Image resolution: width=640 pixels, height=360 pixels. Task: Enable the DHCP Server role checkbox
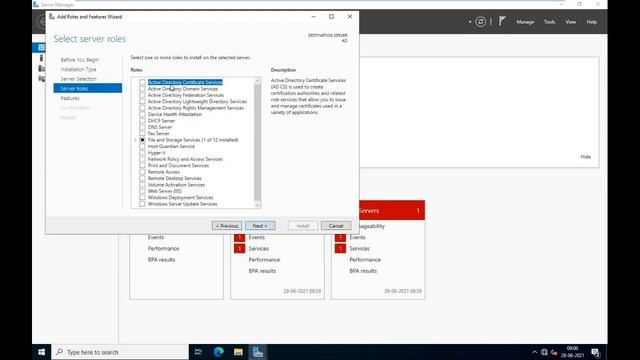[142, 121]
